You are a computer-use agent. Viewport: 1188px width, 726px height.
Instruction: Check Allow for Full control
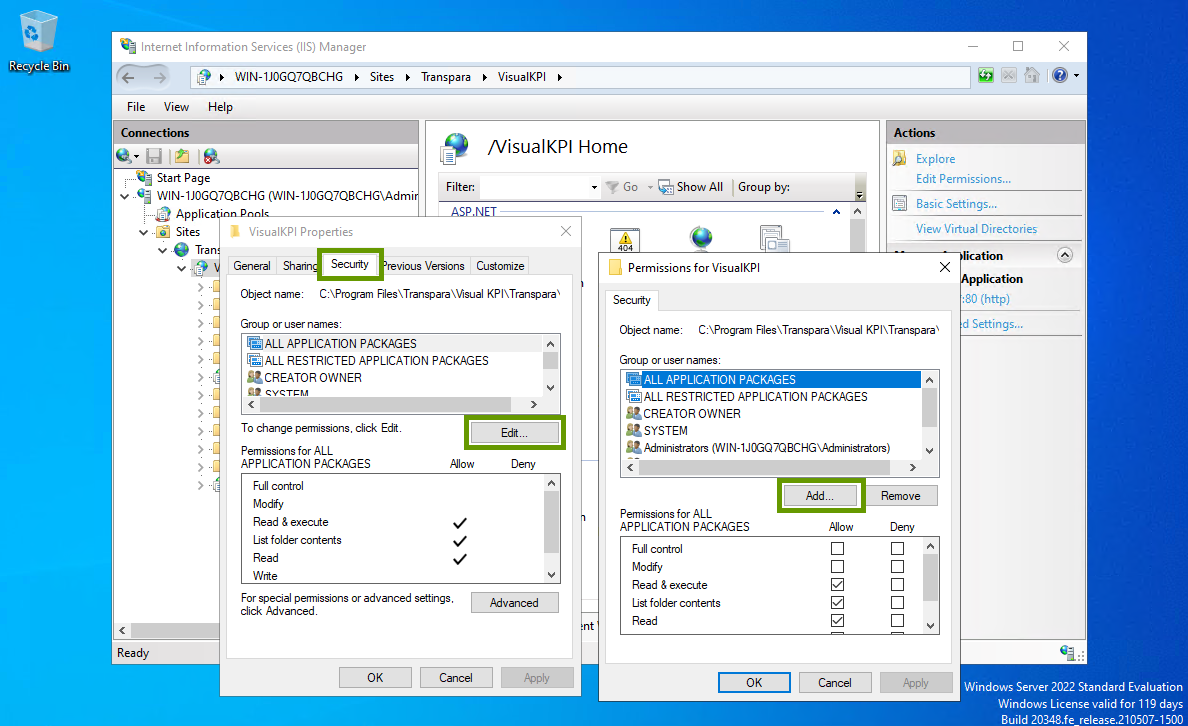837,549
